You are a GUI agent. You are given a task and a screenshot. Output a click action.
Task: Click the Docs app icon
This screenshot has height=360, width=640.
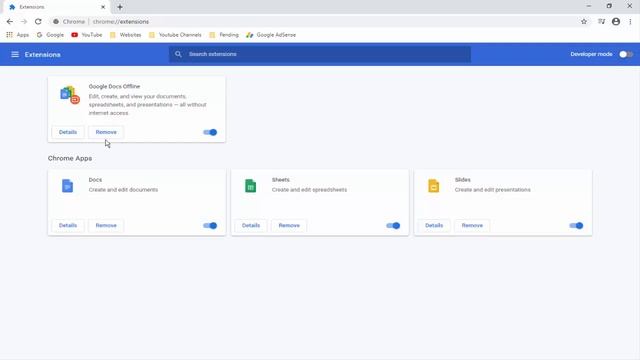(x=67, y=186)
